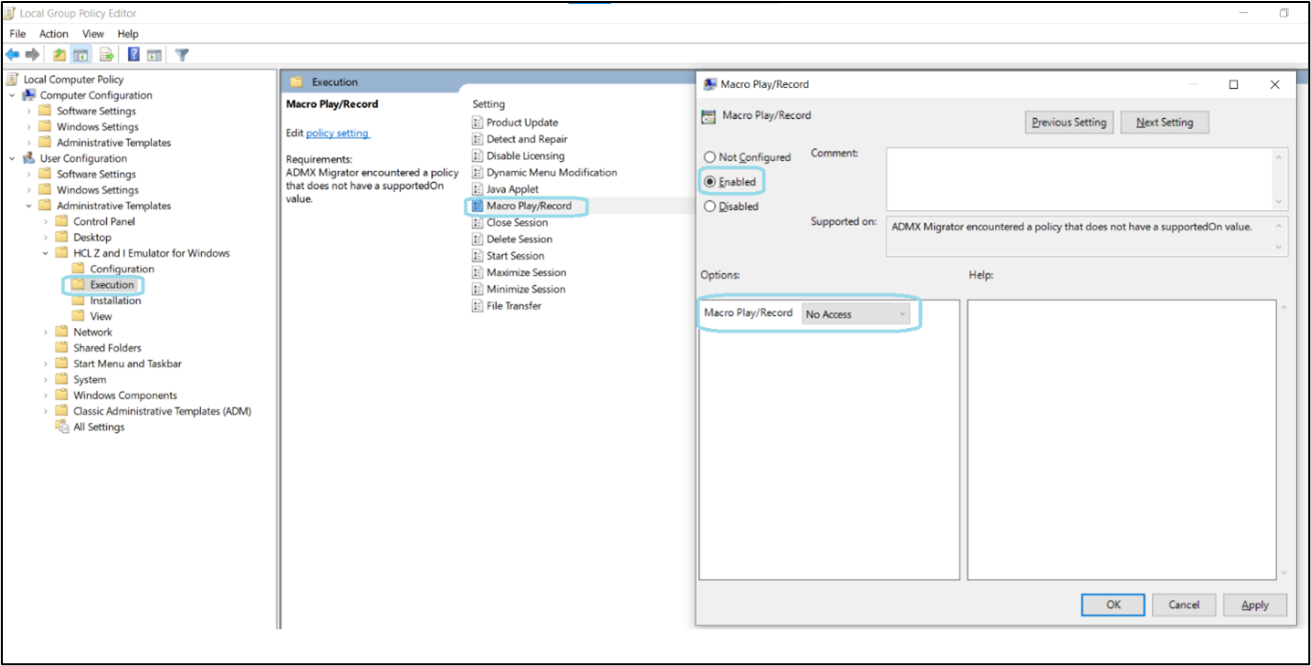
Task: Click the Next Setting button
Action: tap(1164, 122)
